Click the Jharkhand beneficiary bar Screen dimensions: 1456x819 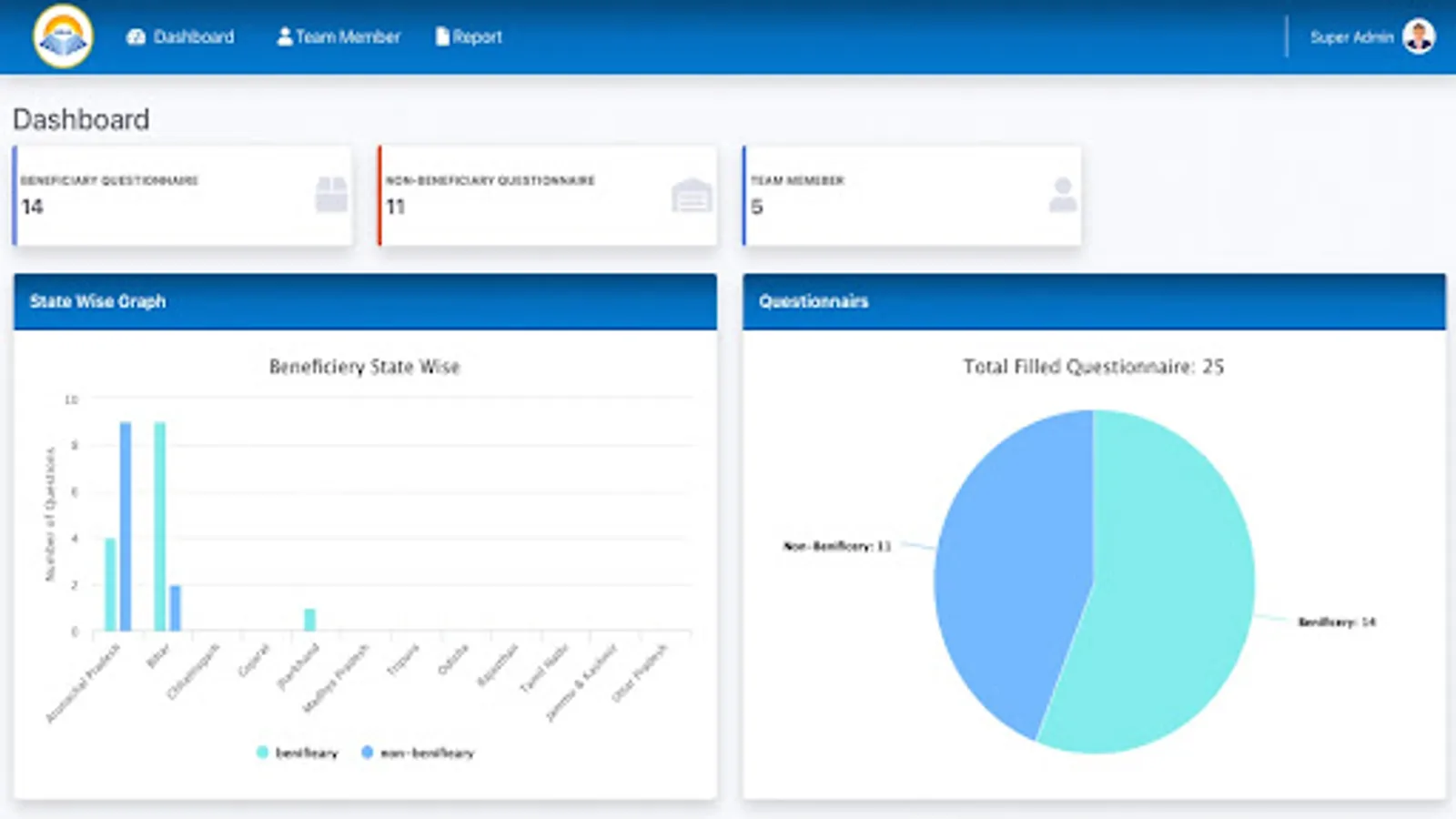coord(309,620)
